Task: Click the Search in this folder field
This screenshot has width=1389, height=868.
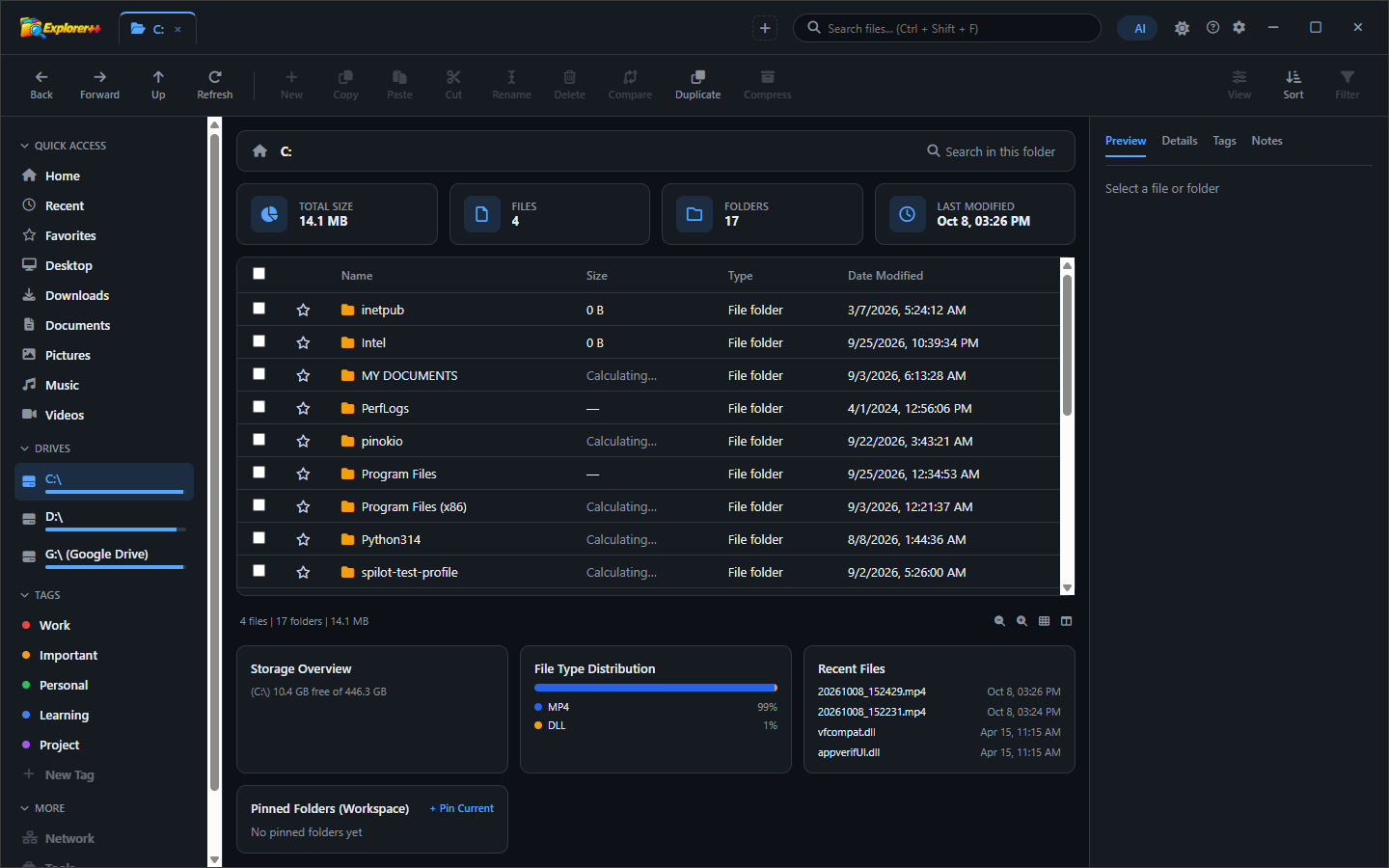Action: [x=992, y=151]
